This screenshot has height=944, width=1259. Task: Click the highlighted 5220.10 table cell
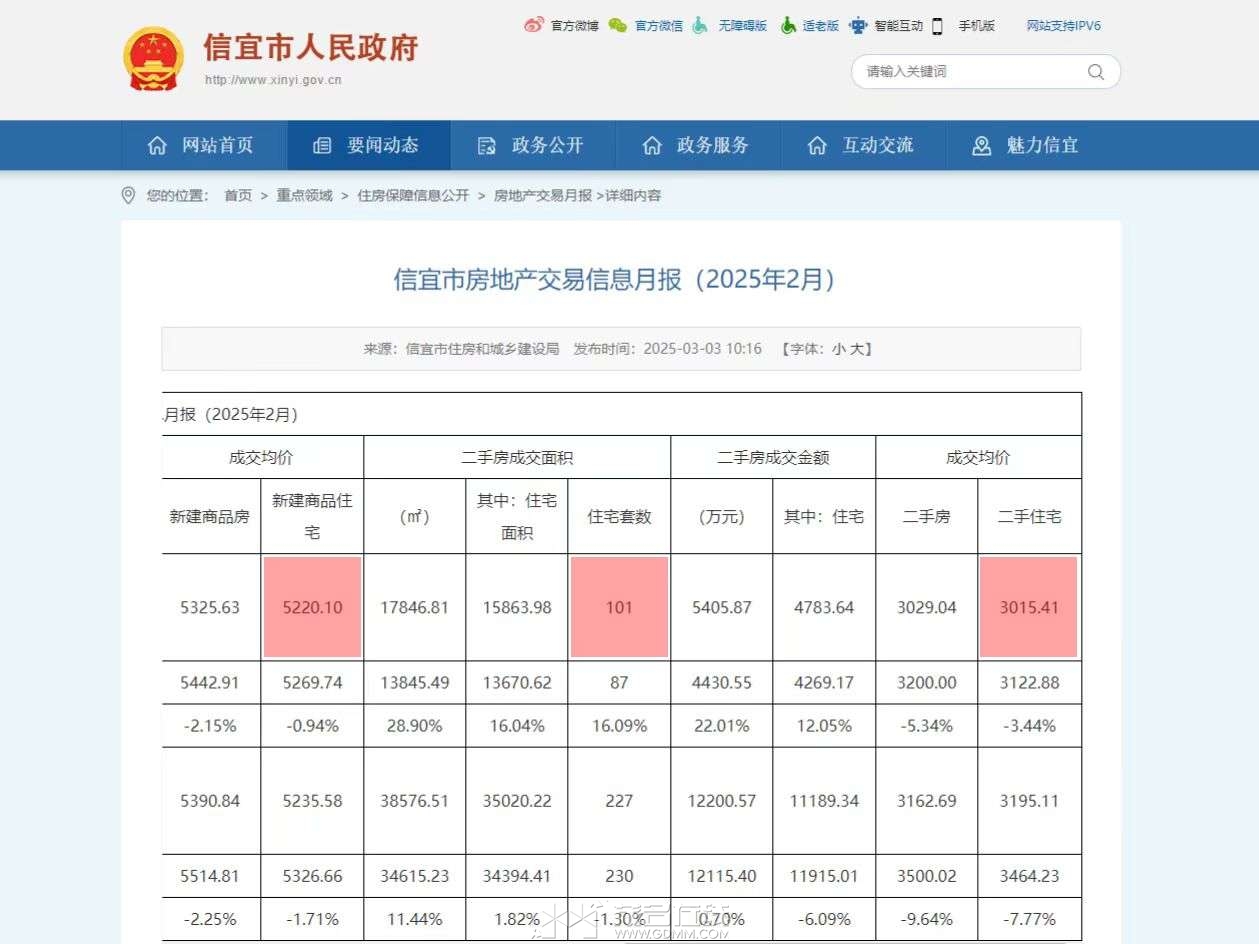pyautogui.click(x=312, y=607)
